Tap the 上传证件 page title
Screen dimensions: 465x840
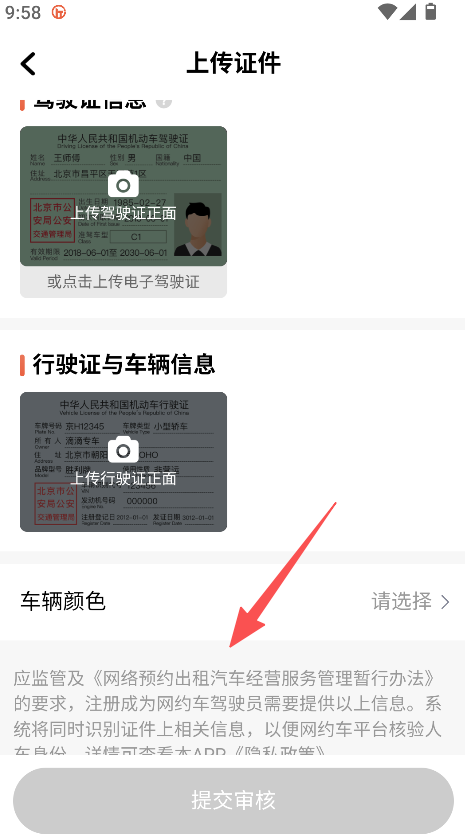click(234, 63)
